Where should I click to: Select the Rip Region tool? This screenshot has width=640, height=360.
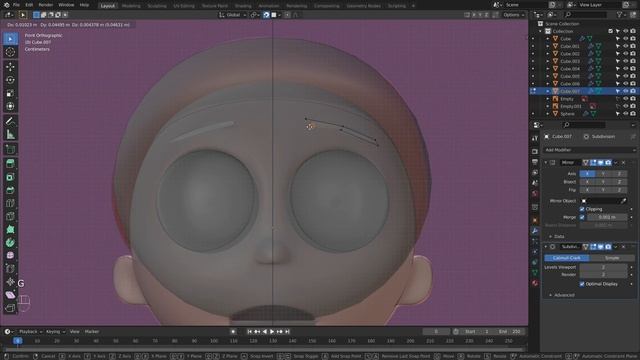pyautogui.click(x=10, y=308)
